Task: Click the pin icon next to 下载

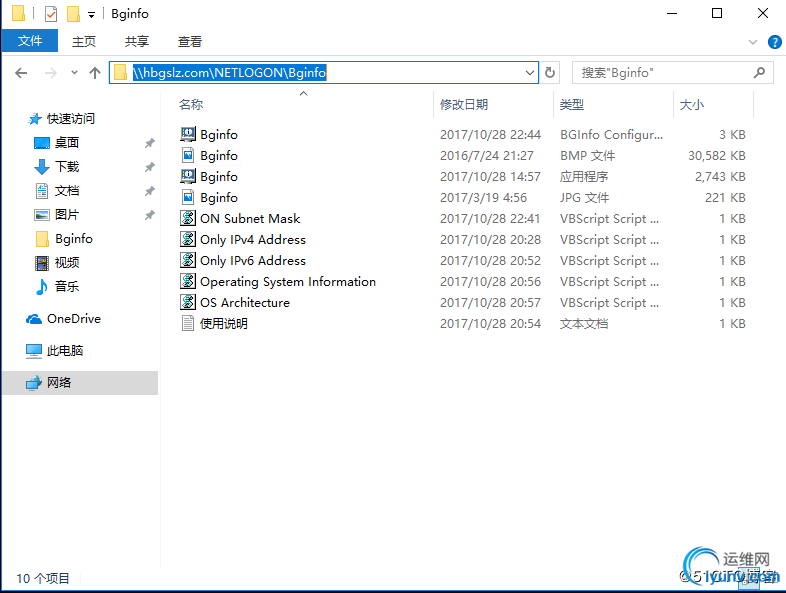Action: pos(149,167)
